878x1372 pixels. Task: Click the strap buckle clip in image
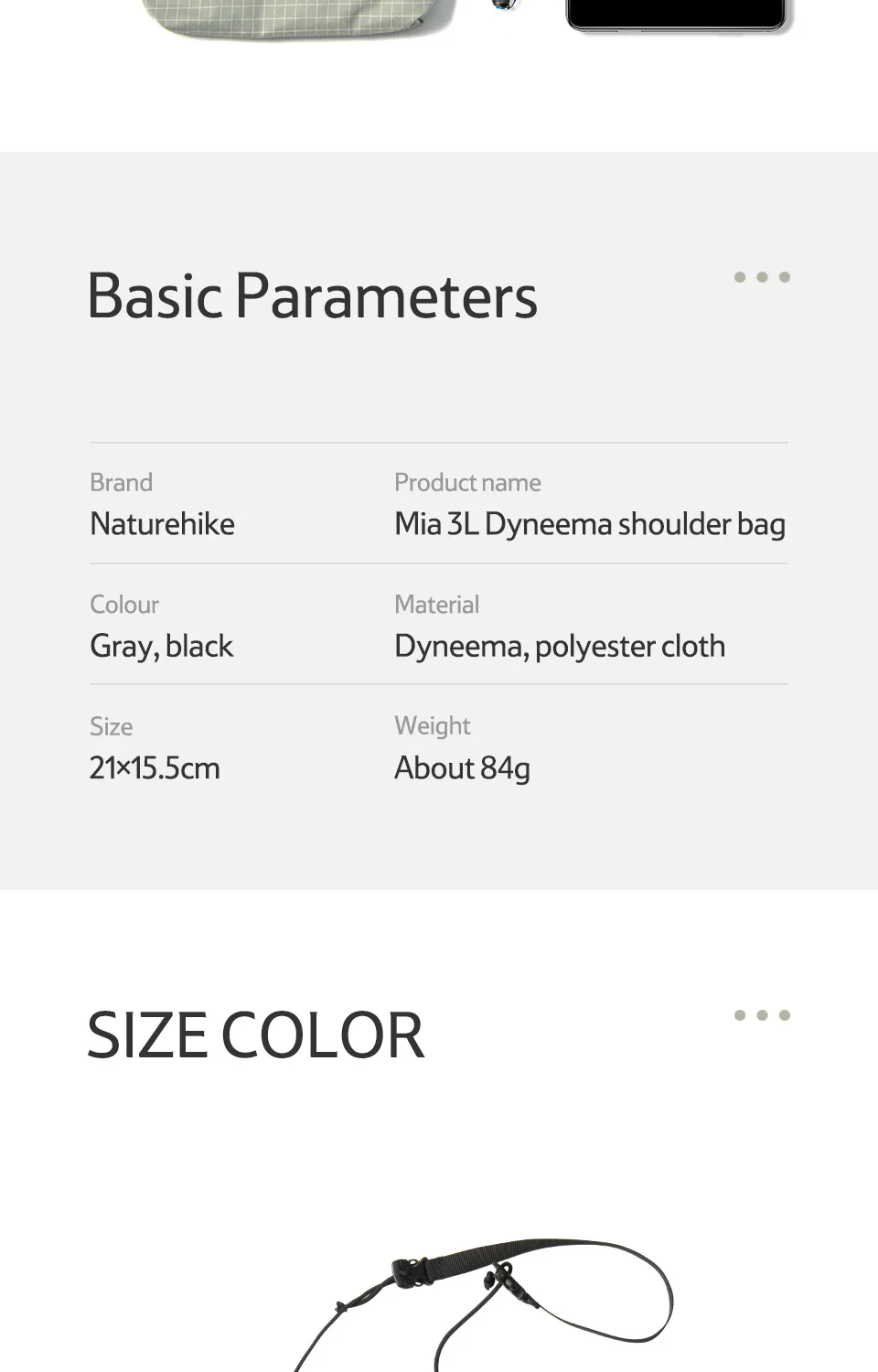pos(412,1271)
